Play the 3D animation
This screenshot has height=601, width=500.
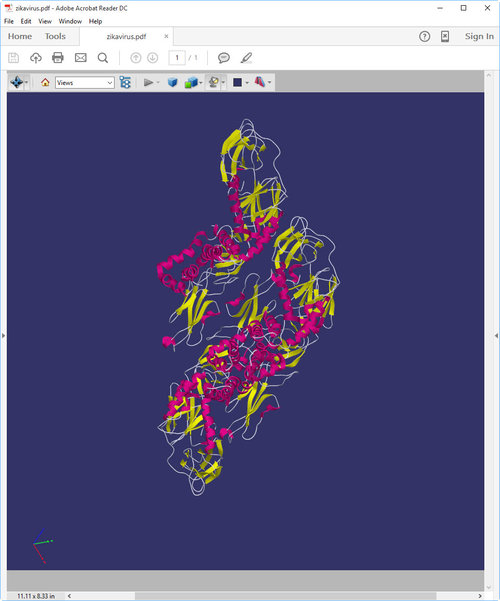point(148,82)
